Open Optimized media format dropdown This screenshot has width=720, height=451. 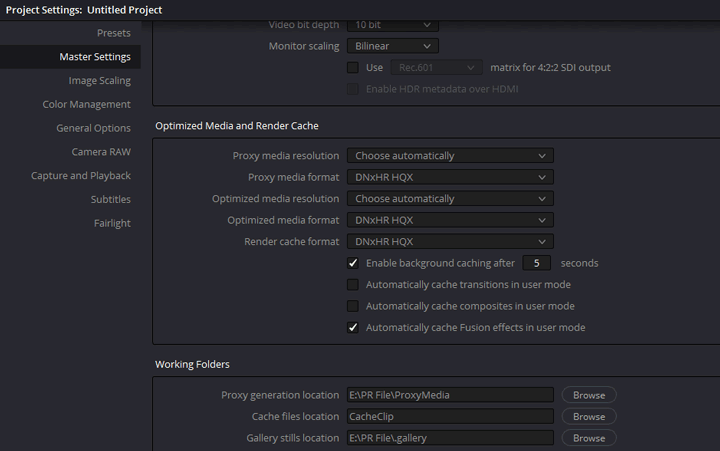pyautogui.click(x=450, y=220)
